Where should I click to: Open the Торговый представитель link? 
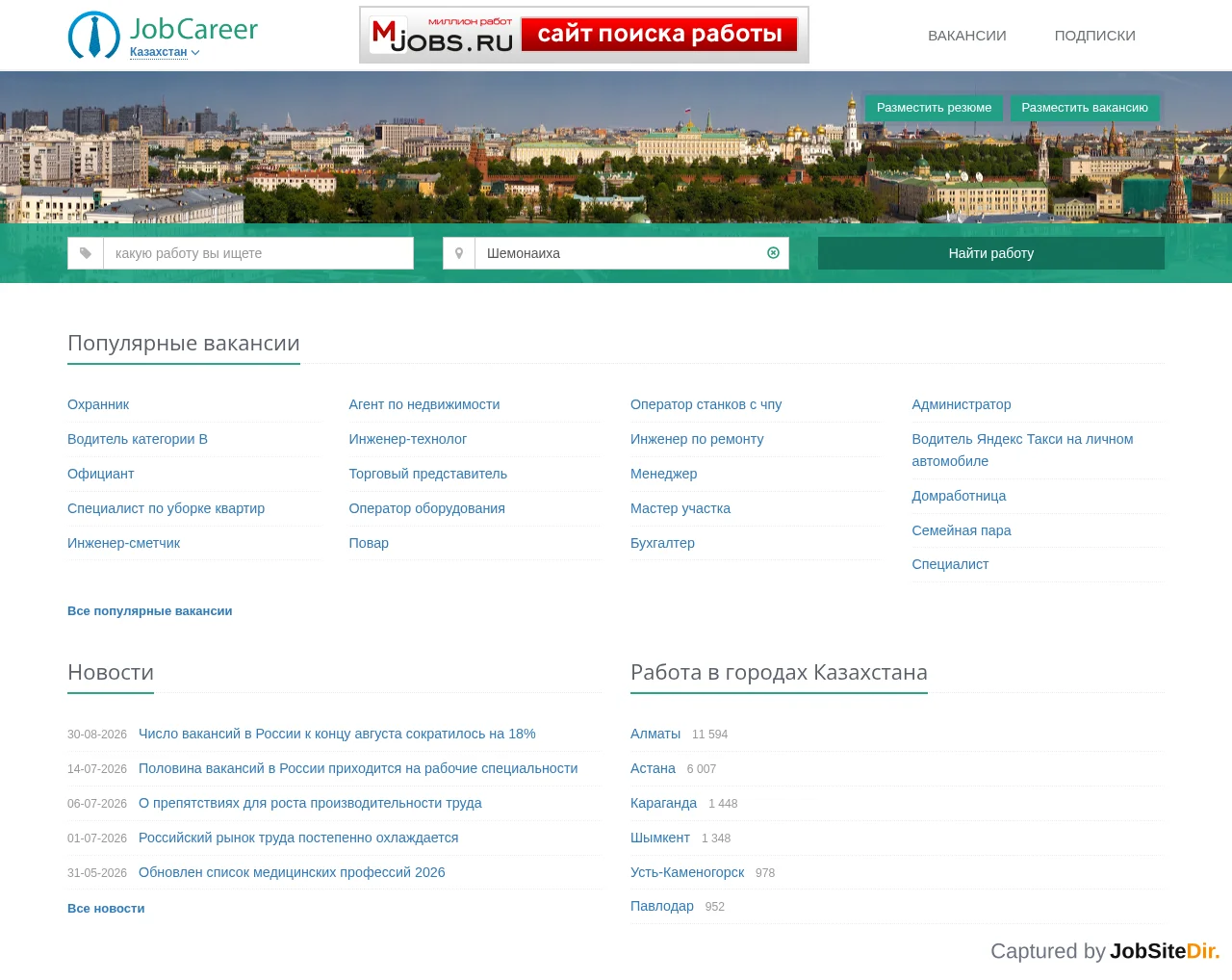428,474
